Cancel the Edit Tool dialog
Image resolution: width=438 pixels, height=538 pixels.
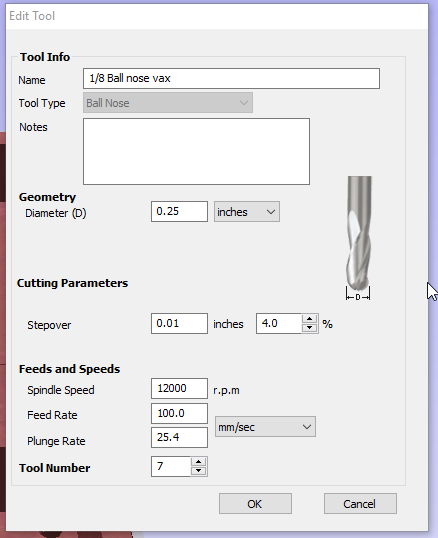coord(360,504)
